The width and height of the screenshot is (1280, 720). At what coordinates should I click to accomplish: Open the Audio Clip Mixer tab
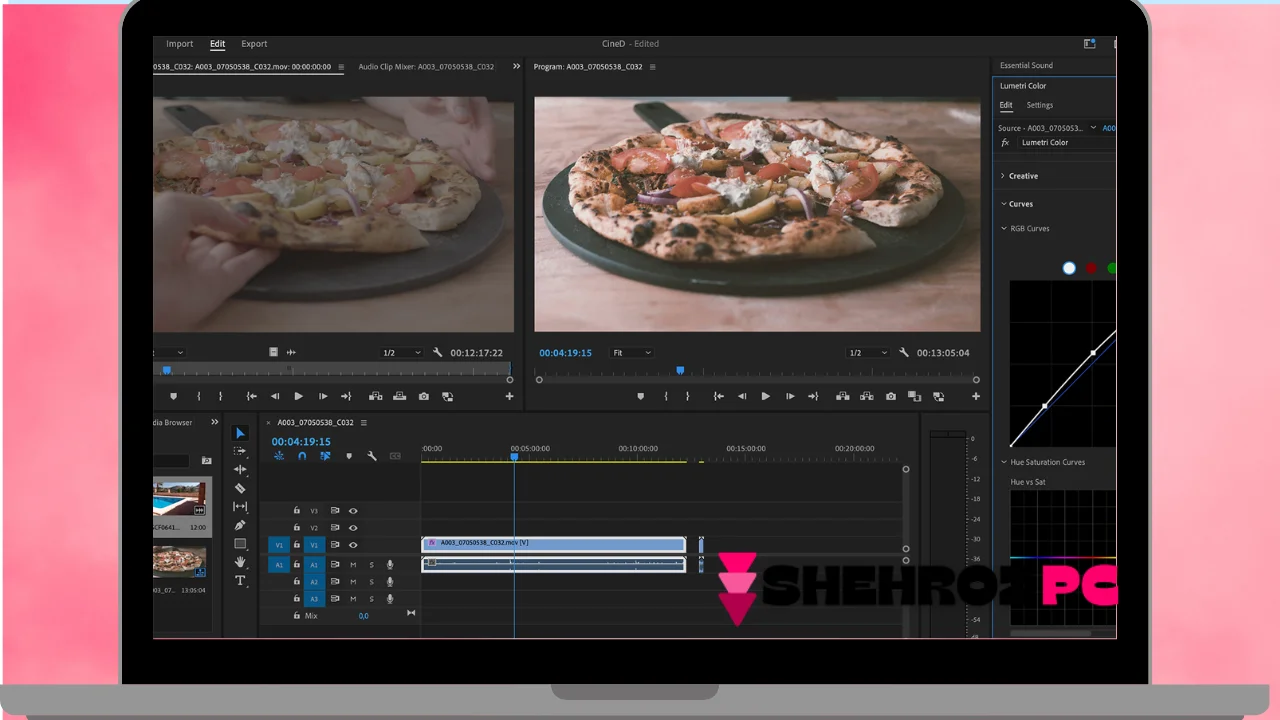pyautogui.click(x=426, y=67)
